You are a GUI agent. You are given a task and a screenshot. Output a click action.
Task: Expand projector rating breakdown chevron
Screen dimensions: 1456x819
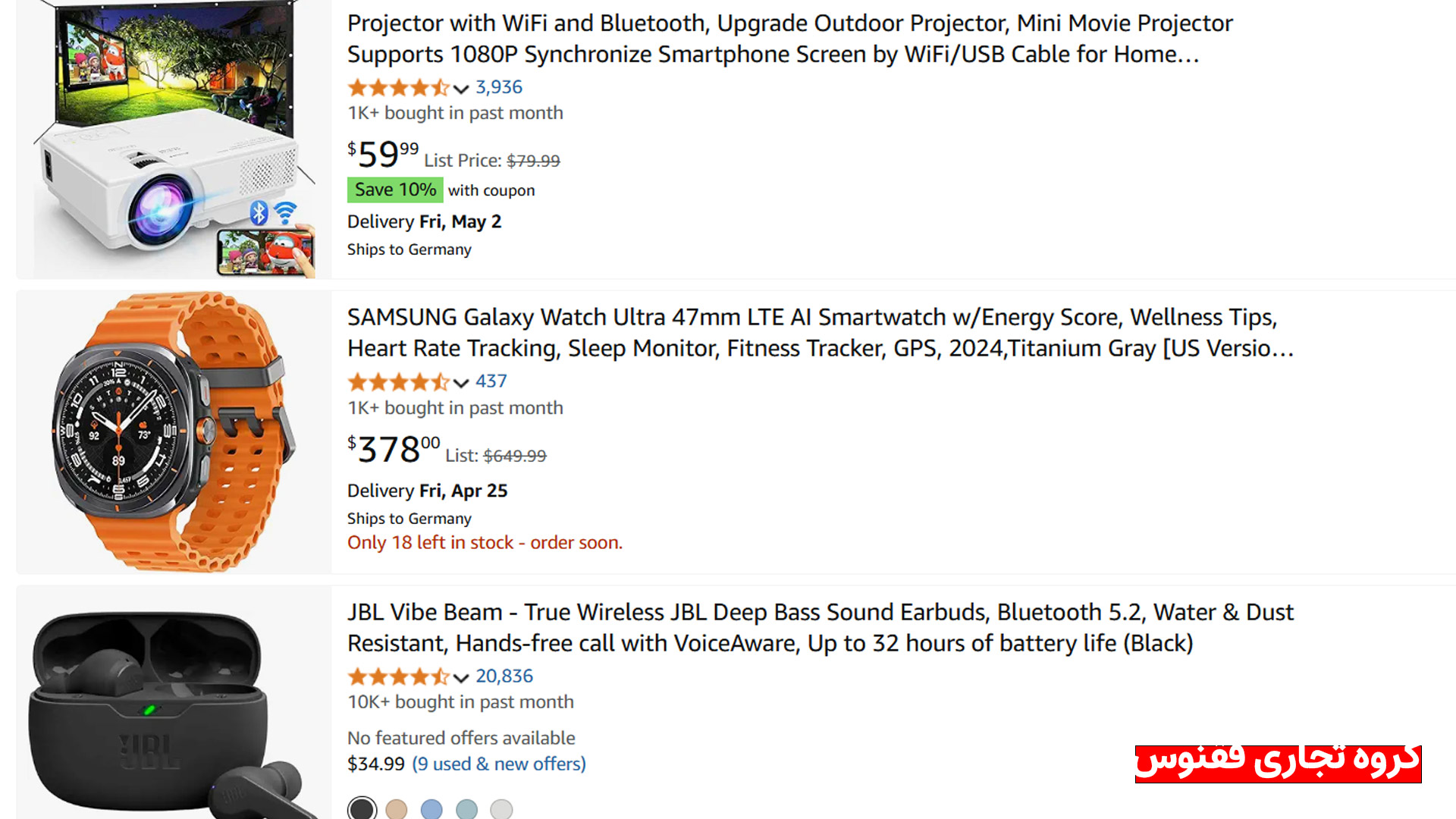coord(461,89)
